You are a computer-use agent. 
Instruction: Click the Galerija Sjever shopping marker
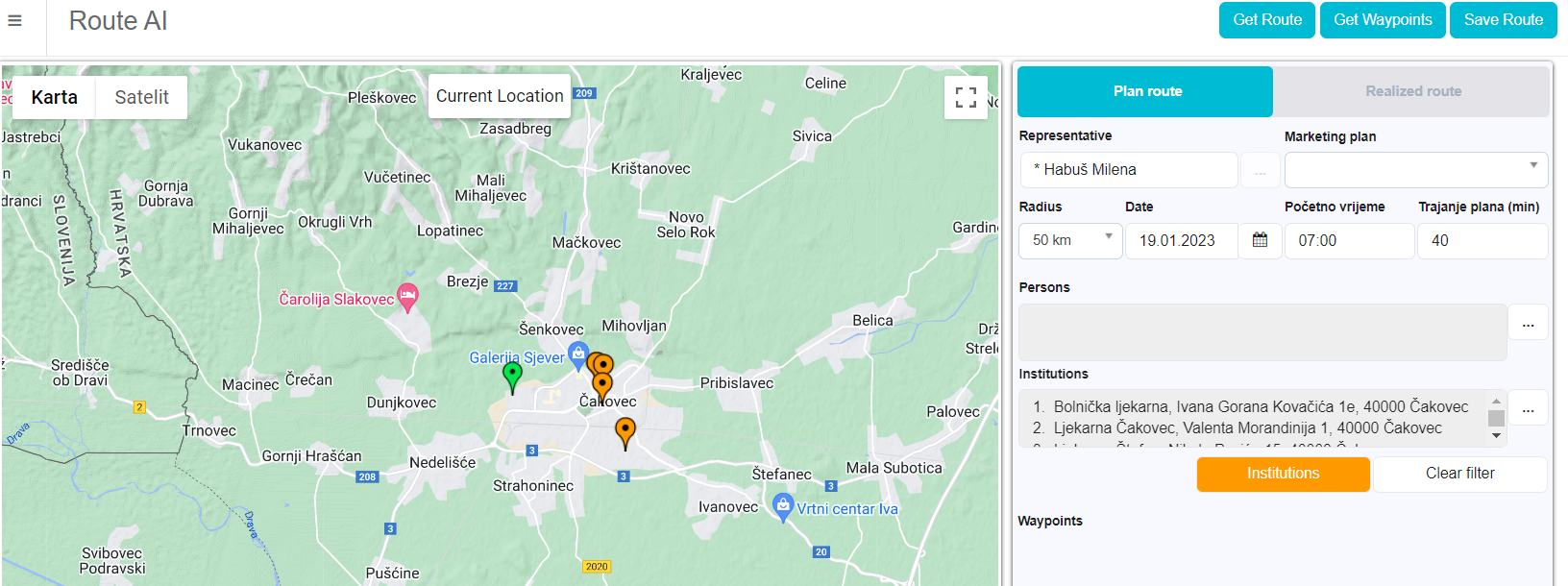[577, 355]
